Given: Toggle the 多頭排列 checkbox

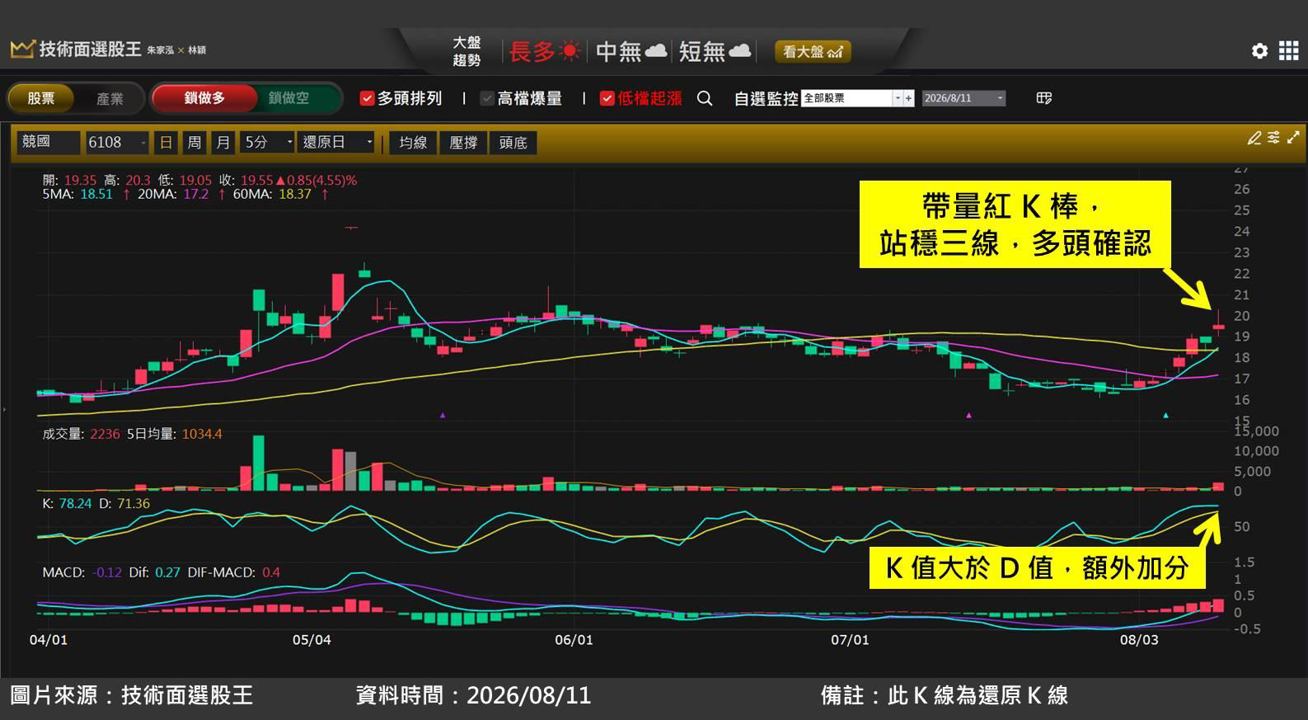Looking at the screenshot, I should [x=367, y=98].
